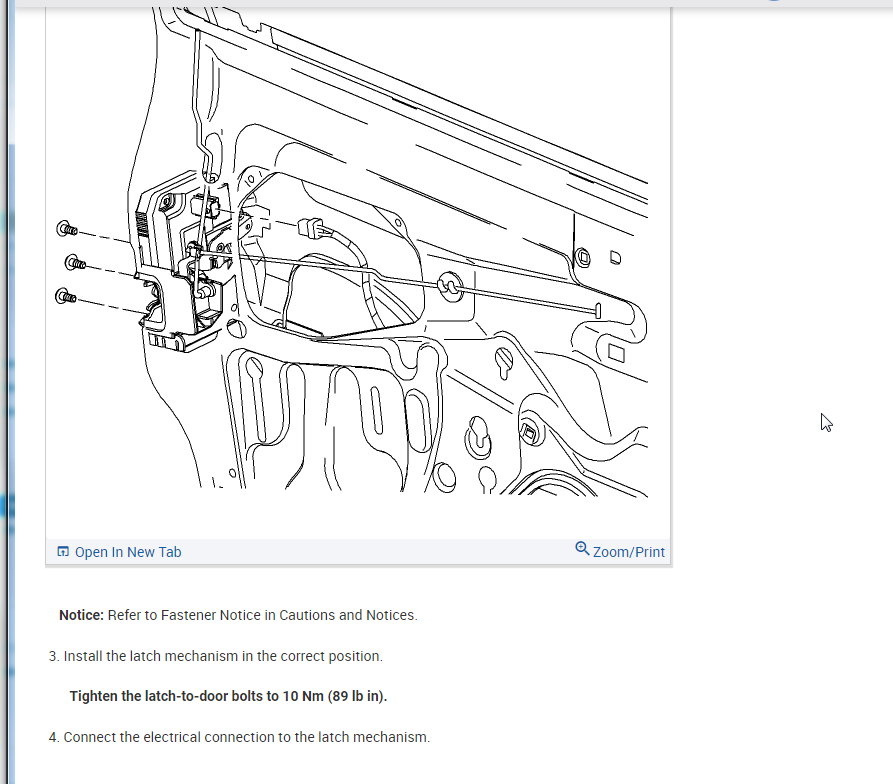Image resolution: width=893 pixels, height=784 pixels.
Task: Click the torque spec '10 Nm (89 lb in)' line
Action: (x=228, y=696)
